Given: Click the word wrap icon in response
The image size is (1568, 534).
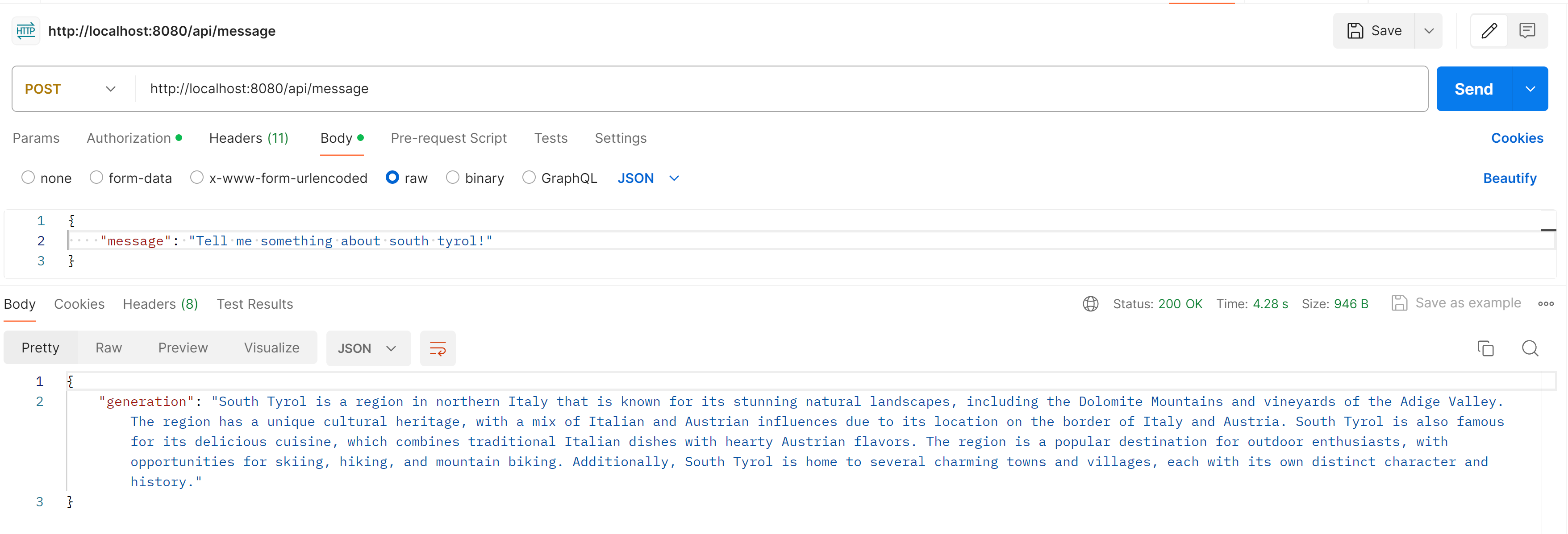Looking at the screenshot, I should pos(438,348).
